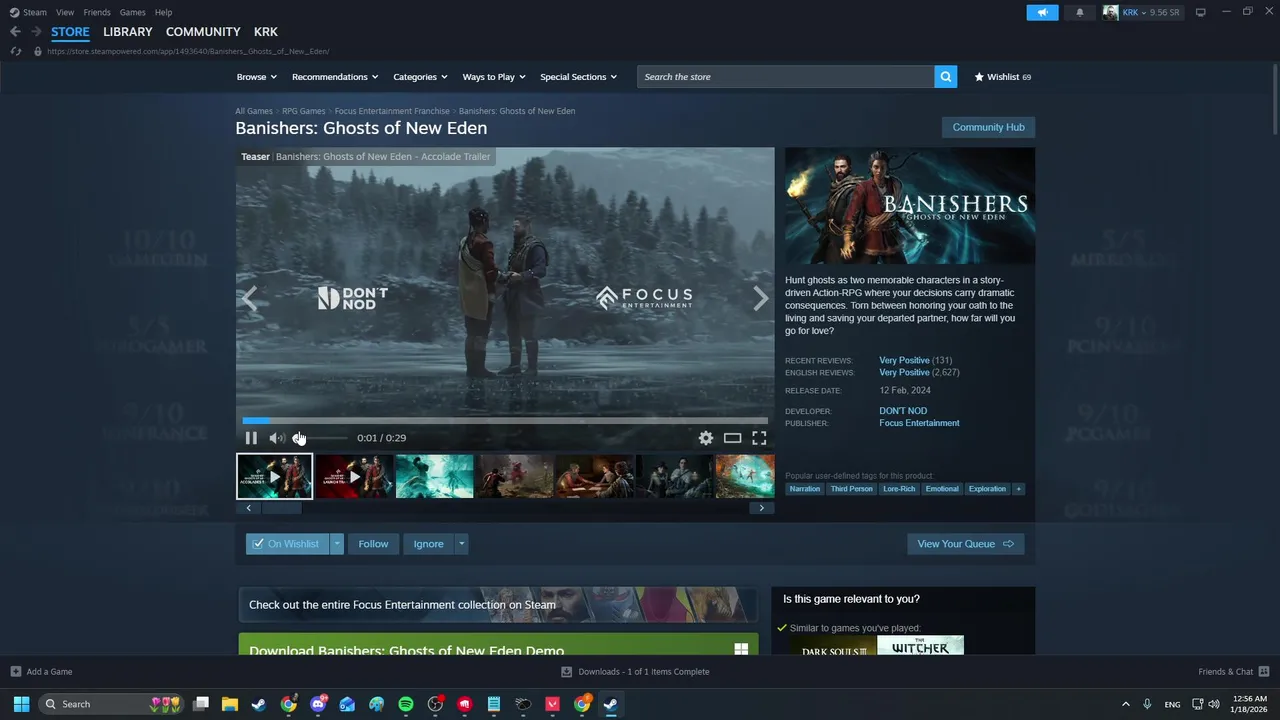This screenshot has height=720, width=1280.
Task: Switch to the LIBRARY tab
Action: tap(128, 32)
